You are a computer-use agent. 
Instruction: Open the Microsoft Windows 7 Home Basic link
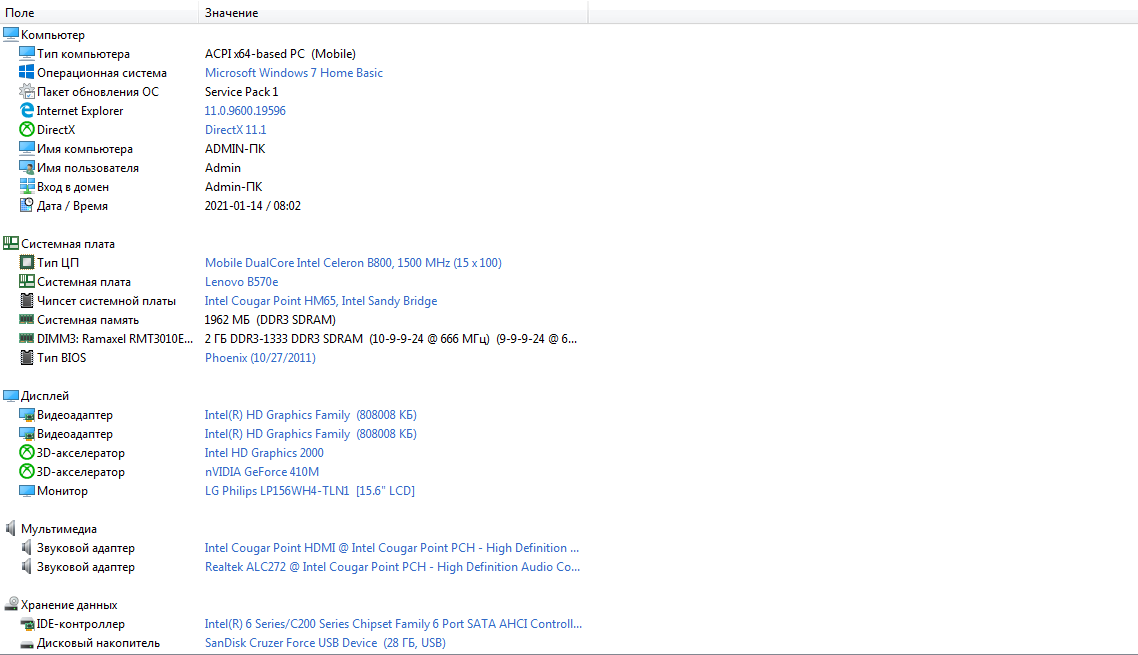point(293,73)
